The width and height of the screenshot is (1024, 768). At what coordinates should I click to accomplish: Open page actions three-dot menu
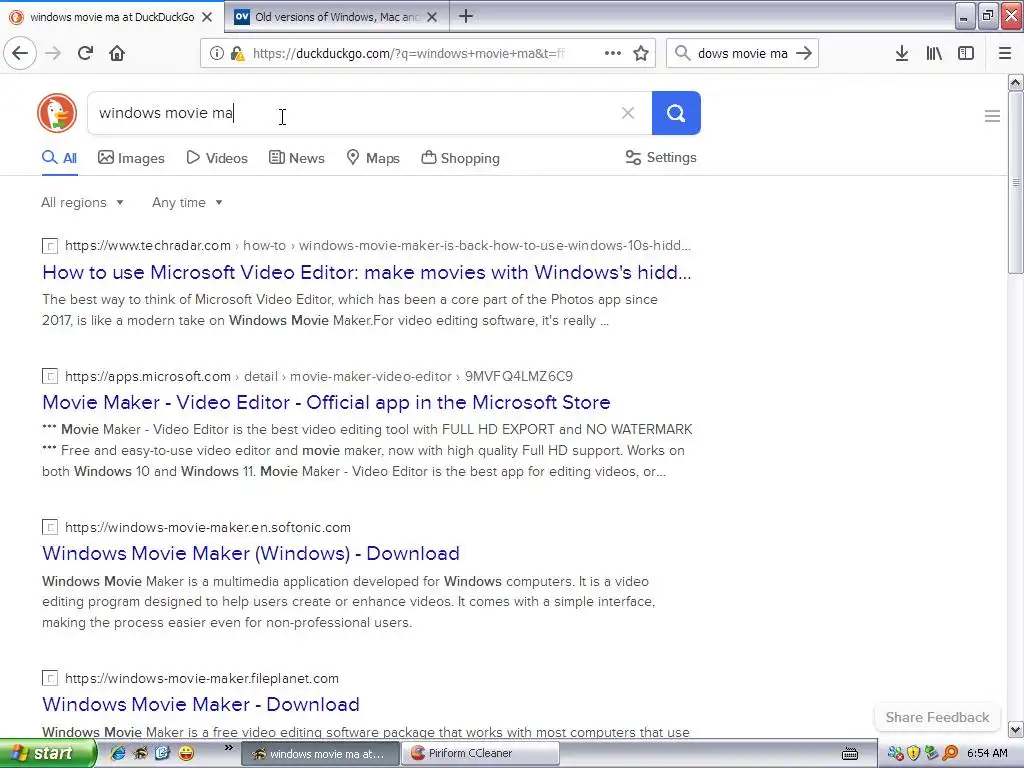coord(613,53)
